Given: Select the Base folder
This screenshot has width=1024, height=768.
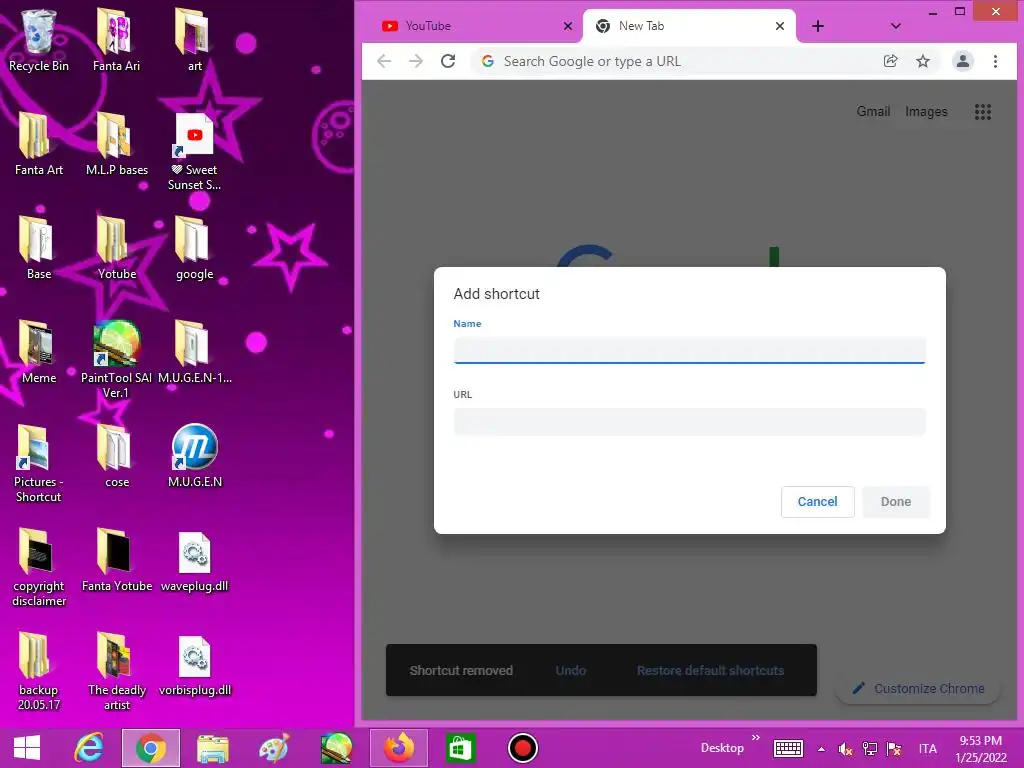Looking at the screenshot, I should point(39,248).
